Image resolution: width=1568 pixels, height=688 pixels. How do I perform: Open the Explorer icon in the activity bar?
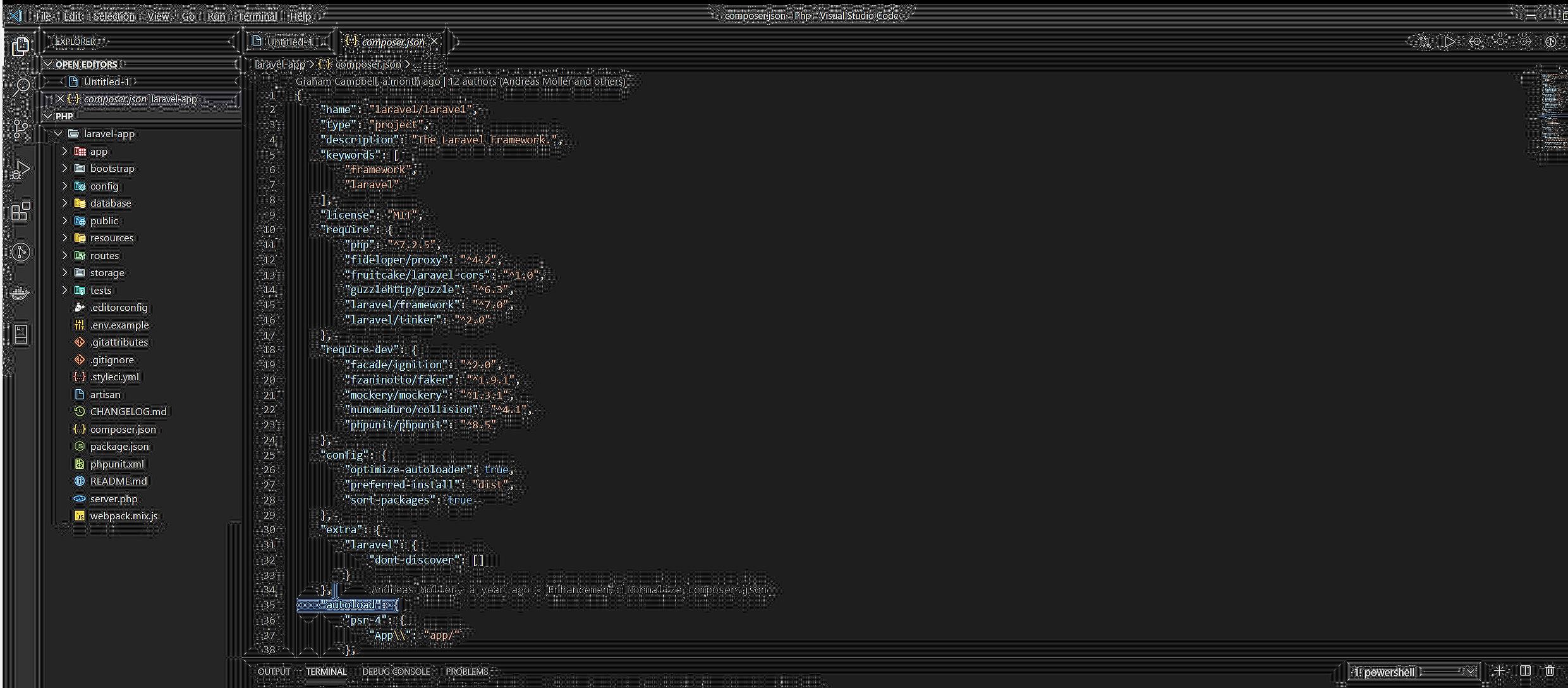pyautogui.click(x=21, y=45)
